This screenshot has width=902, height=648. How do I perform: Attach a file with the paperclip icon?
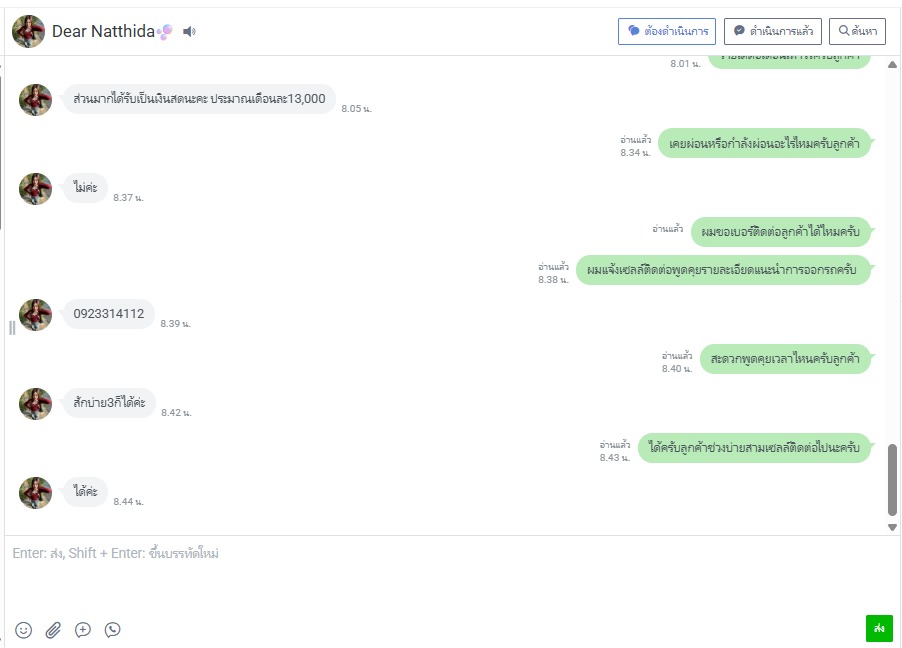53,630
